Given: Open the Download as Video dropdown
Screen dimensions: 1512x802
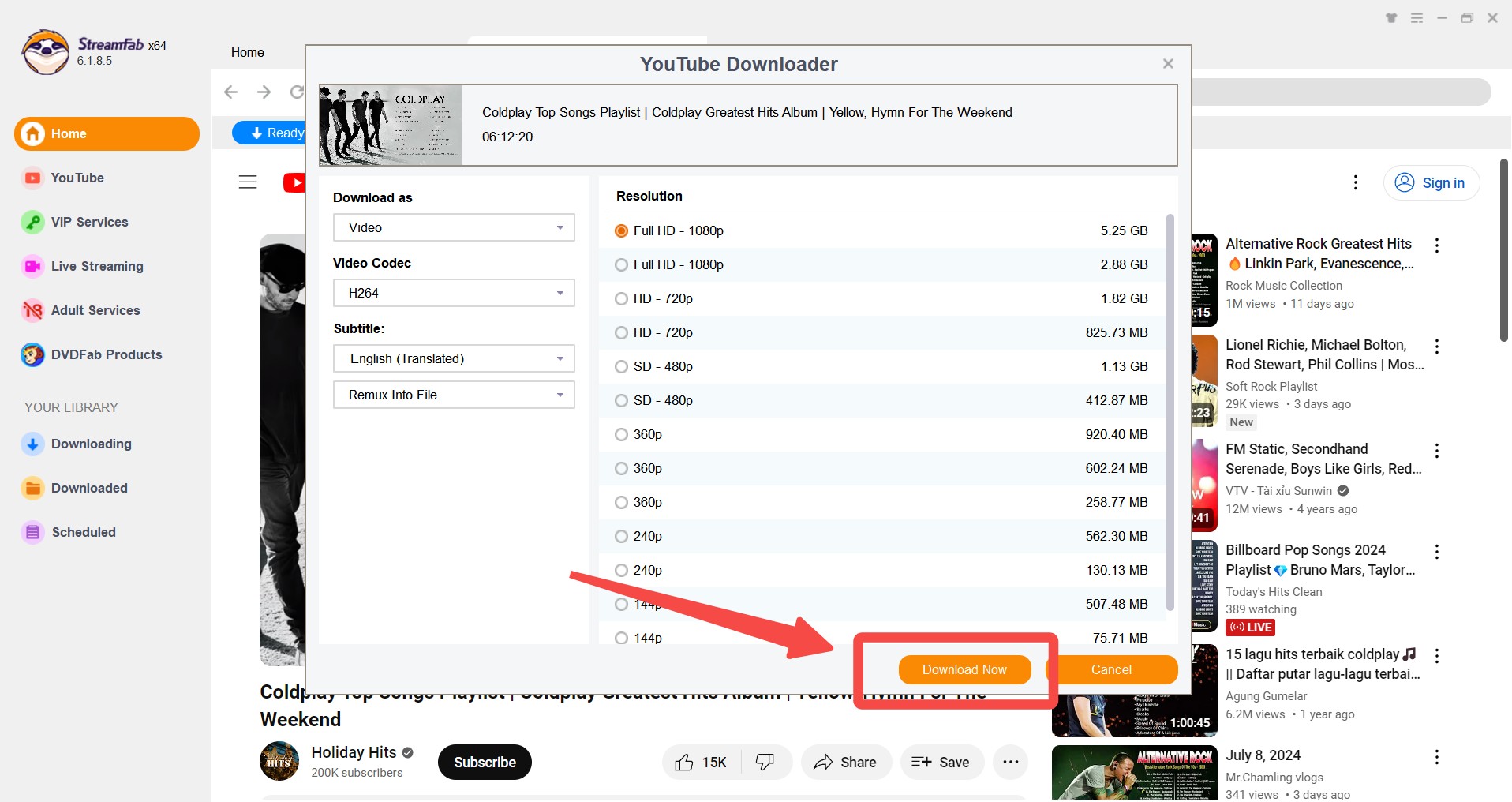Looking at the screenshot, I should click(x=454, y=227).
